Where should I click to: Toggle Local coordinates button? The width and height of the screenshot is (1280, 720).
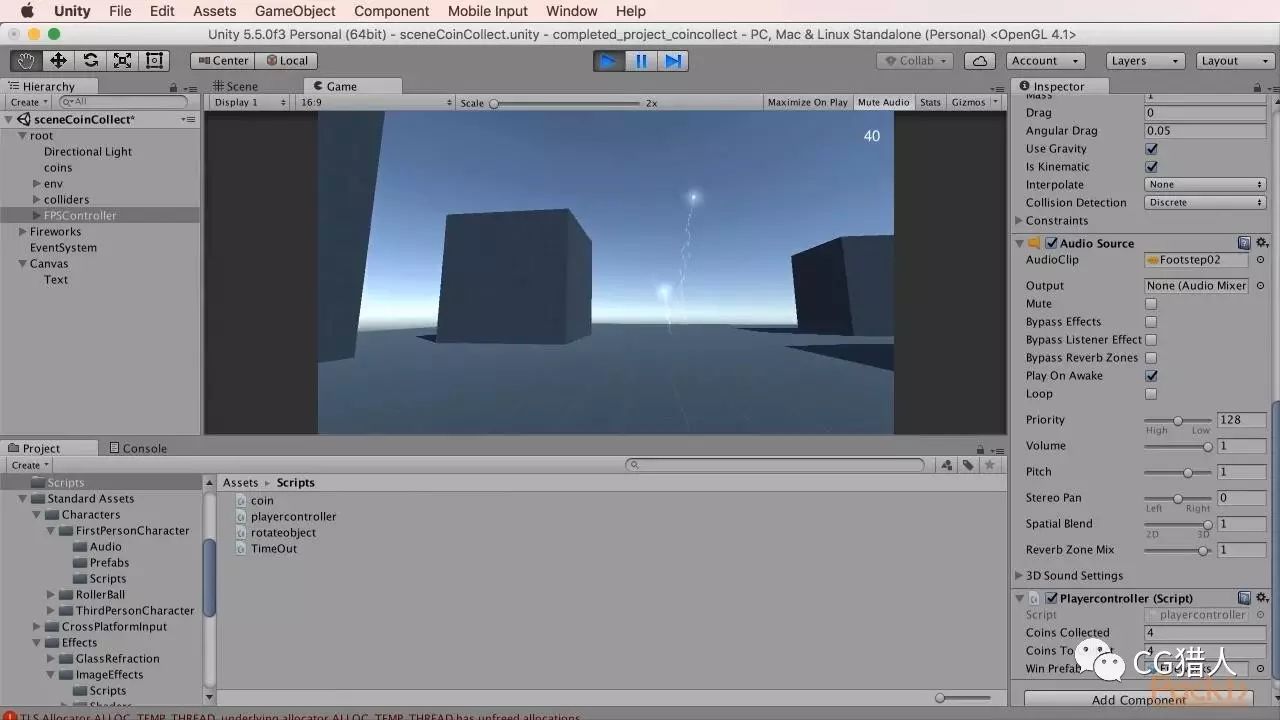(287, 60)
